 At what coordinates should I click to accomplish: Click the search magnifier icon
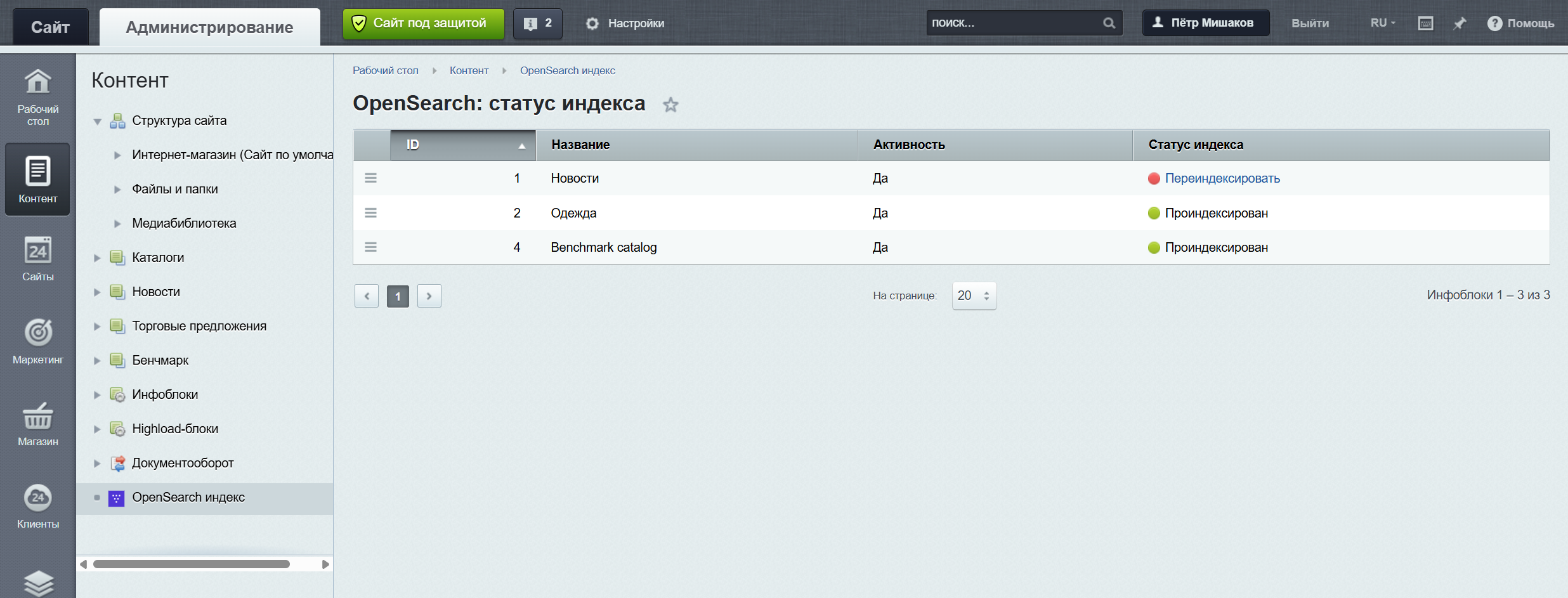1109,23
